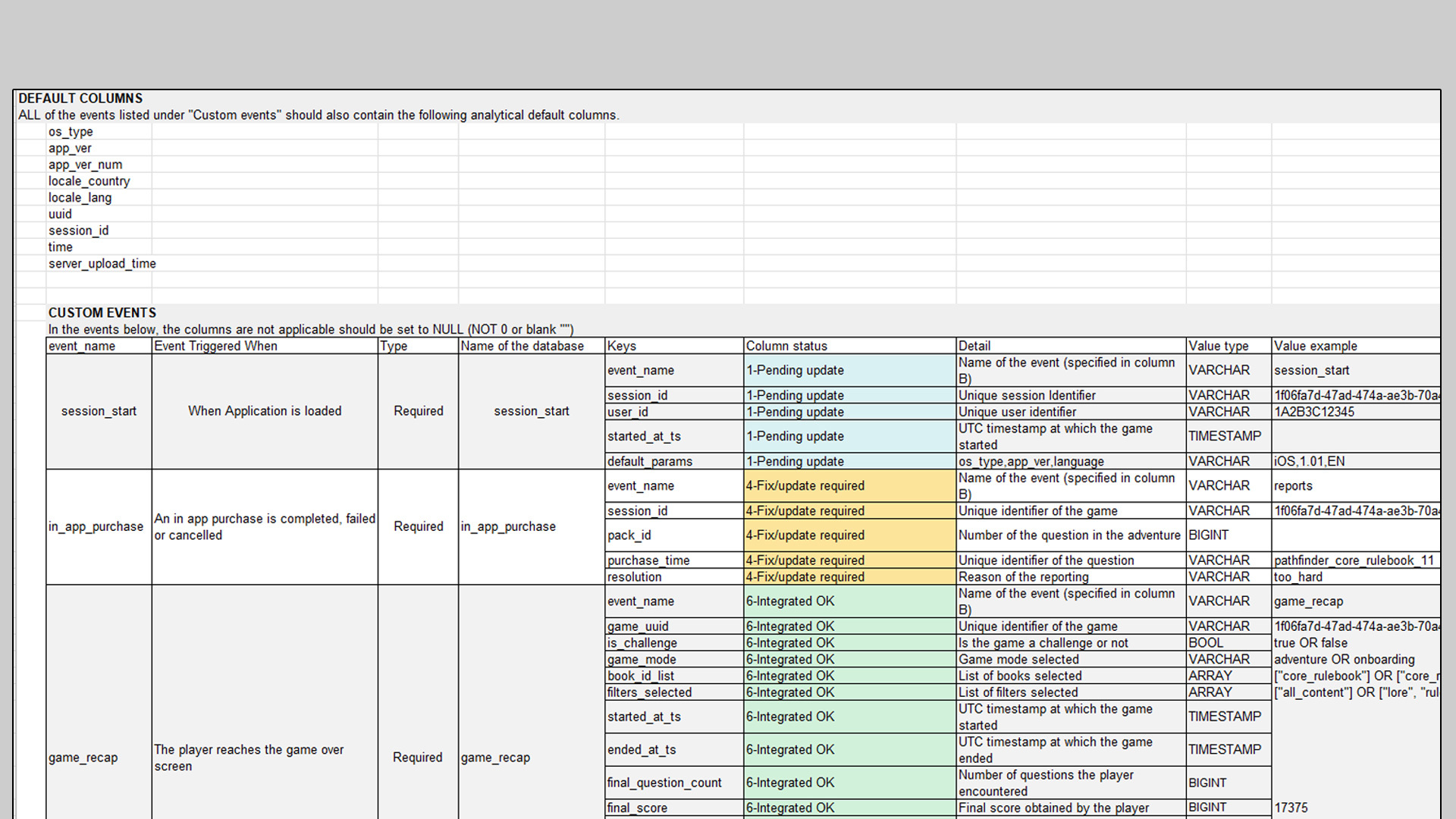Click the BOOL value type cell

(x=1228, y=643)
